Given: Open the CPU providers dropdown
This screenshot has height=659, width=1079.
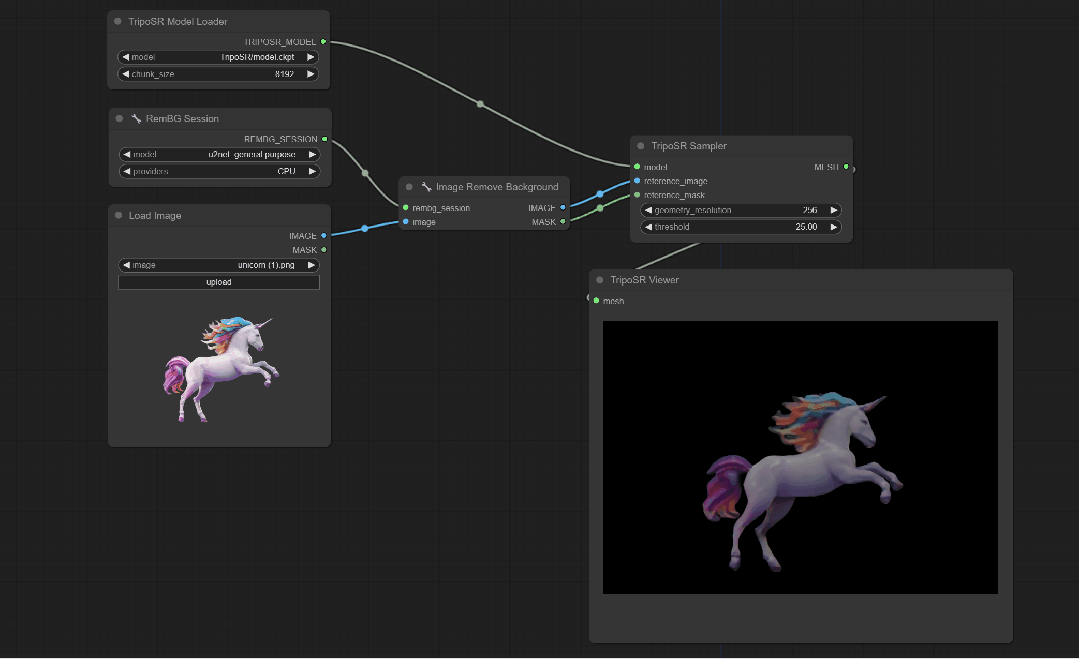Looking at the screenshot, I should (x=220, y=171).
